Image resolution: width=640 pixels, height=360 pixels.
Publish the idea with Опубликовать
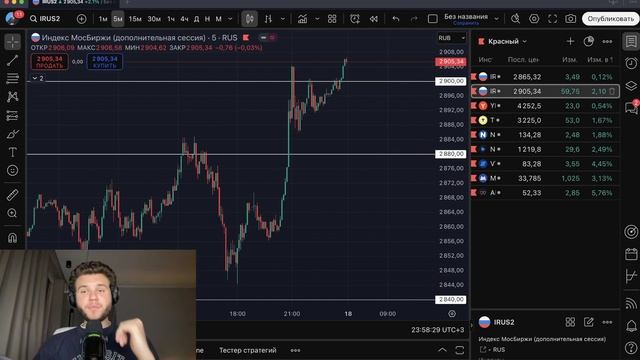(x=611, y=19)
